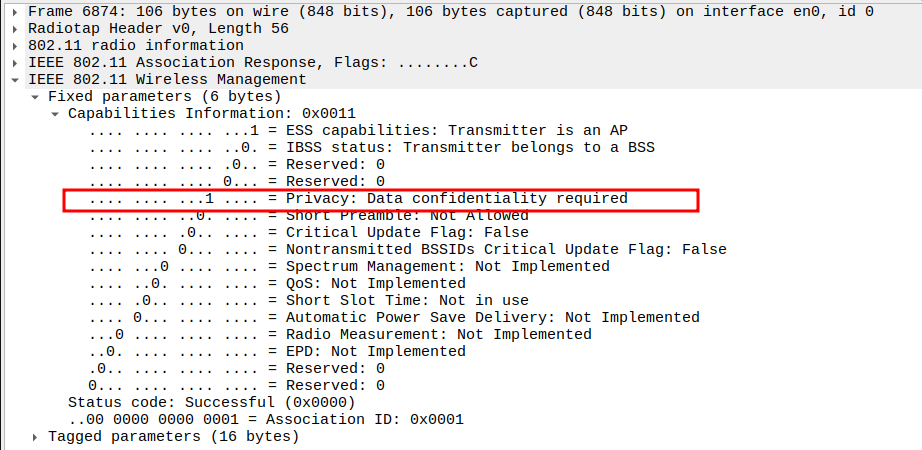922x450 pixels.
Task: Expand the Radiotap Header v0 section
Action: pyautogui.click(x=15, y=29)
